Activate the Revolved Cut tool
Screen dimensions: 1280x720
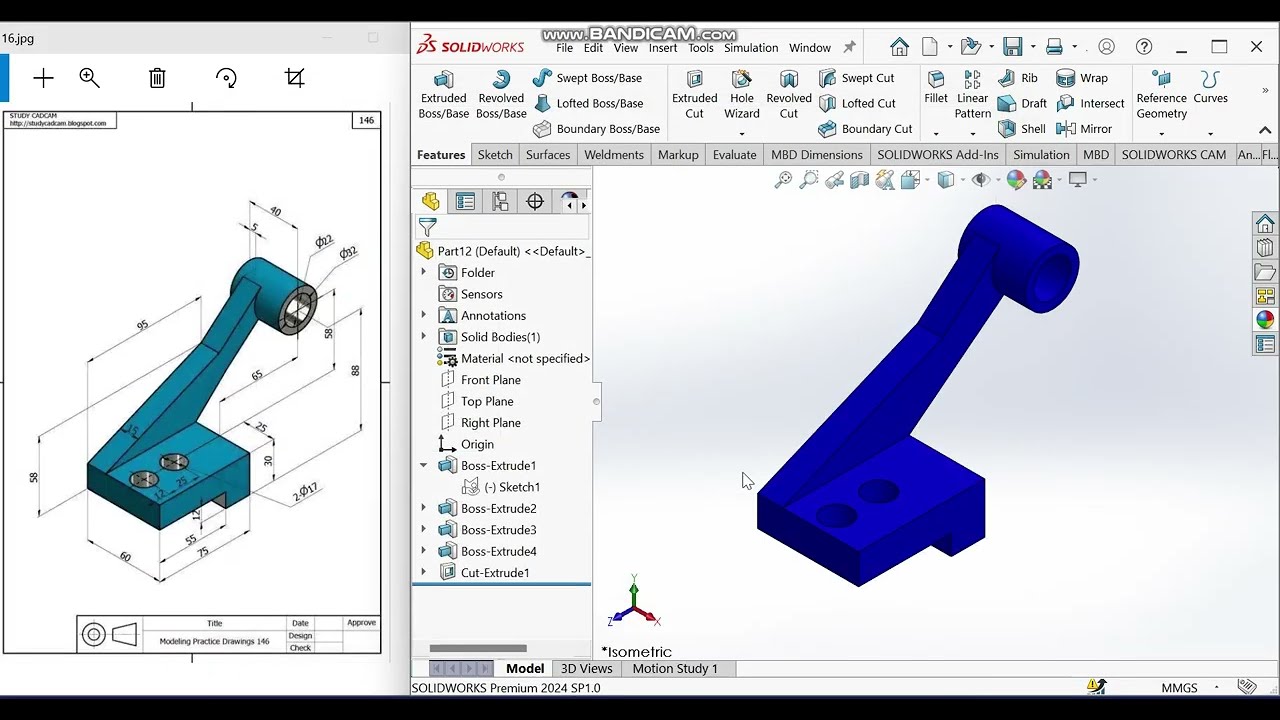tap(789, 95)
